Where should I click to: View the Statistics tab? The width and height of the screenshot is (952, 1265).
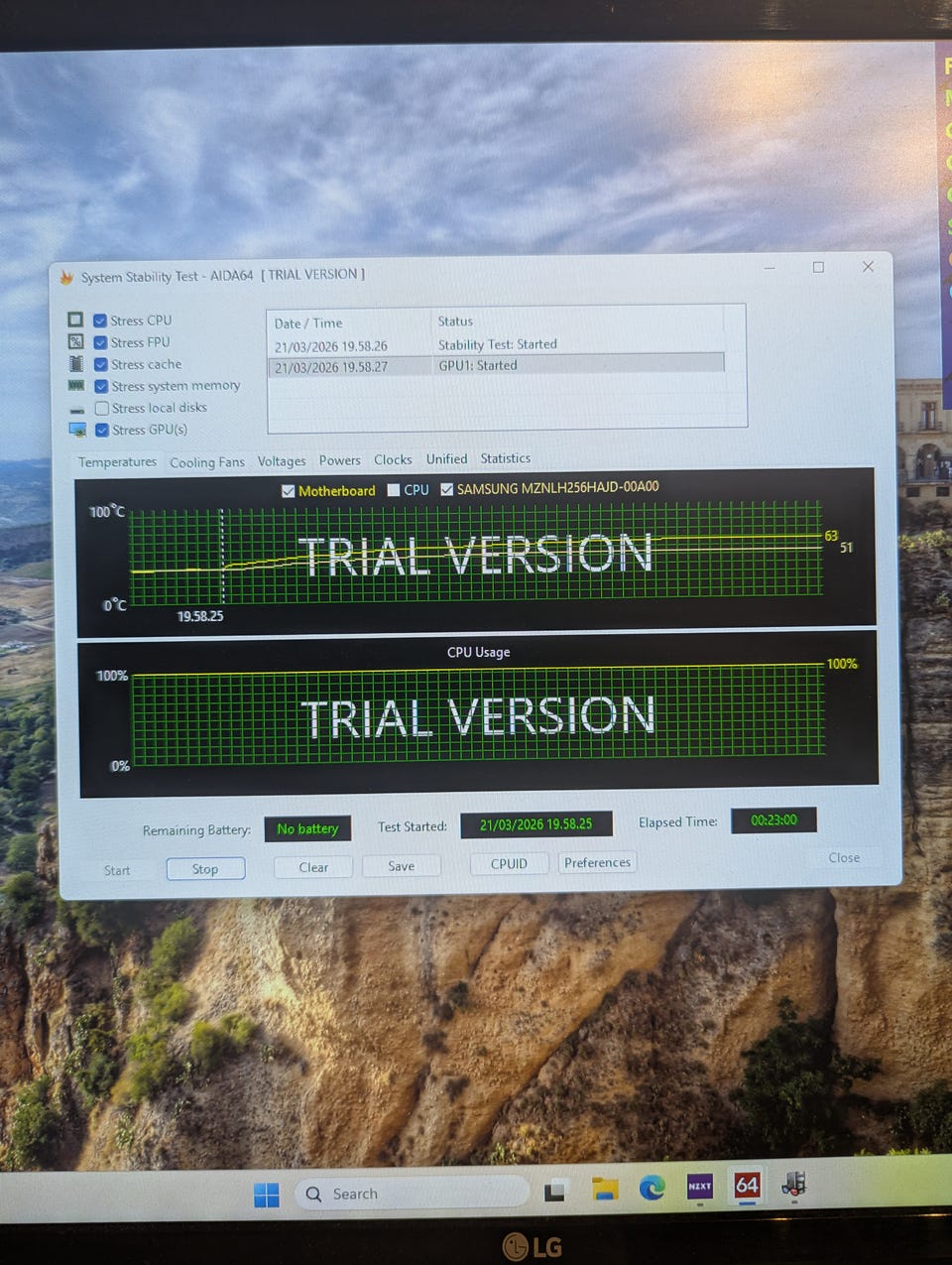coord(506,458)
